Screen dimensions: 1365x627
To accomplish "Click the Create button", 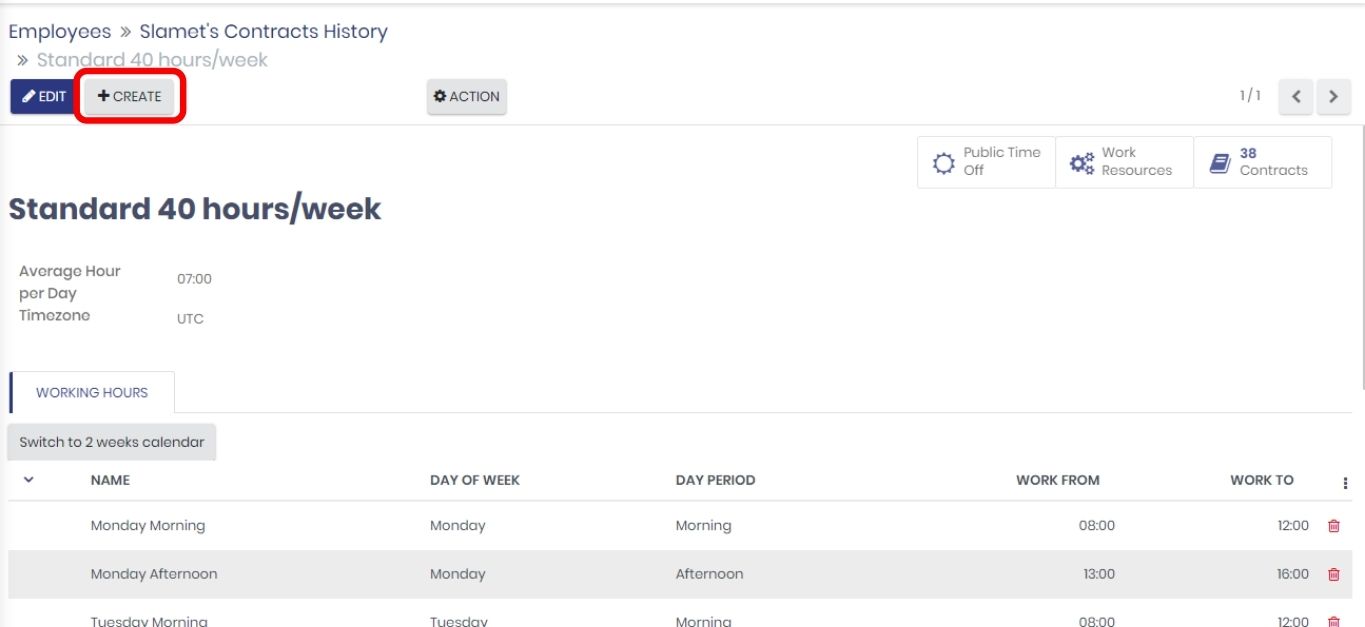I will coord(130,97).
